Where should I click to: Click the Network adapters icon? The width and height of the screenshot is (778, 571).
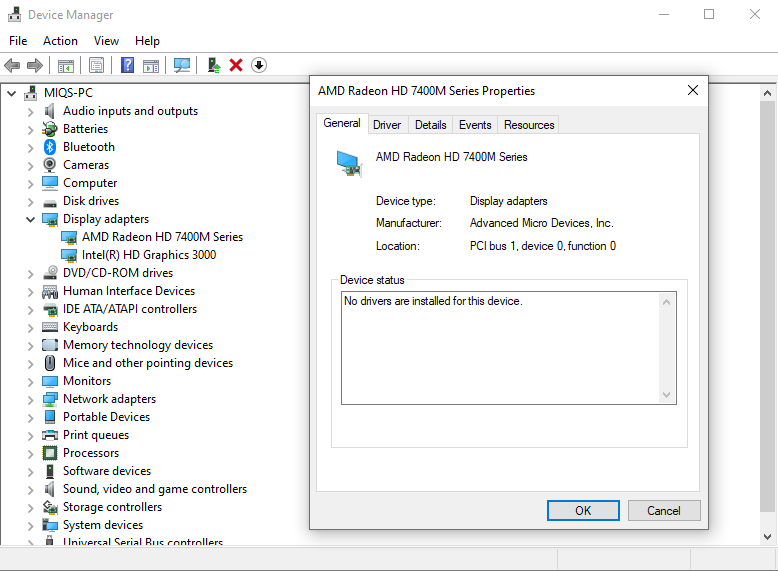[50, 399]
